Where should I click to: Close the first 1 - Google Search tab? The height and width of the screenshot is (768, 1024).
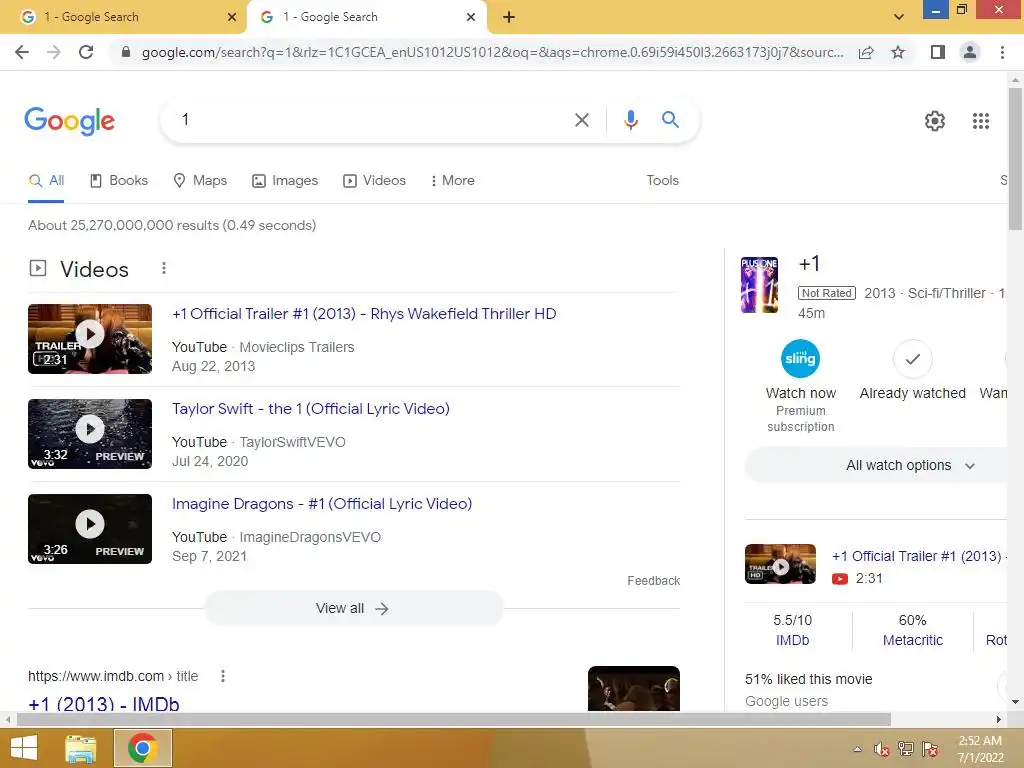coord(232,18)
